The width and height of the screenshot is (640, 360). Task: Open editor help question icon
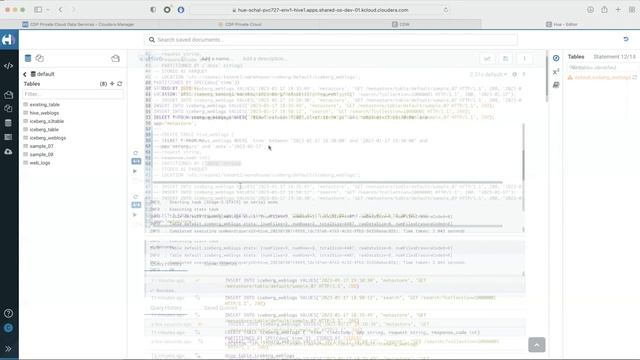point(524,75)
